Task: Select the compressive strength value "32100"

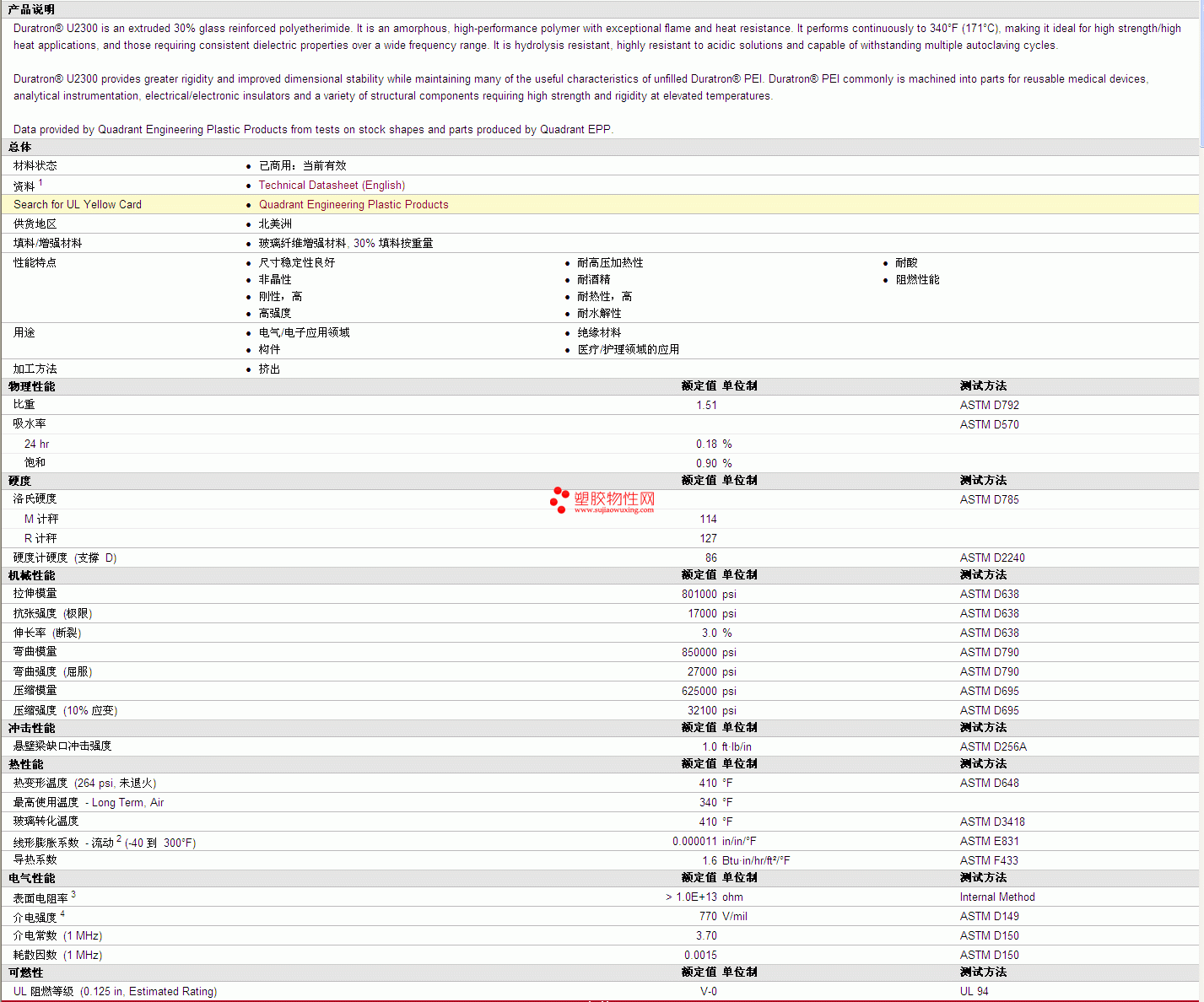Action: [703, 711]
